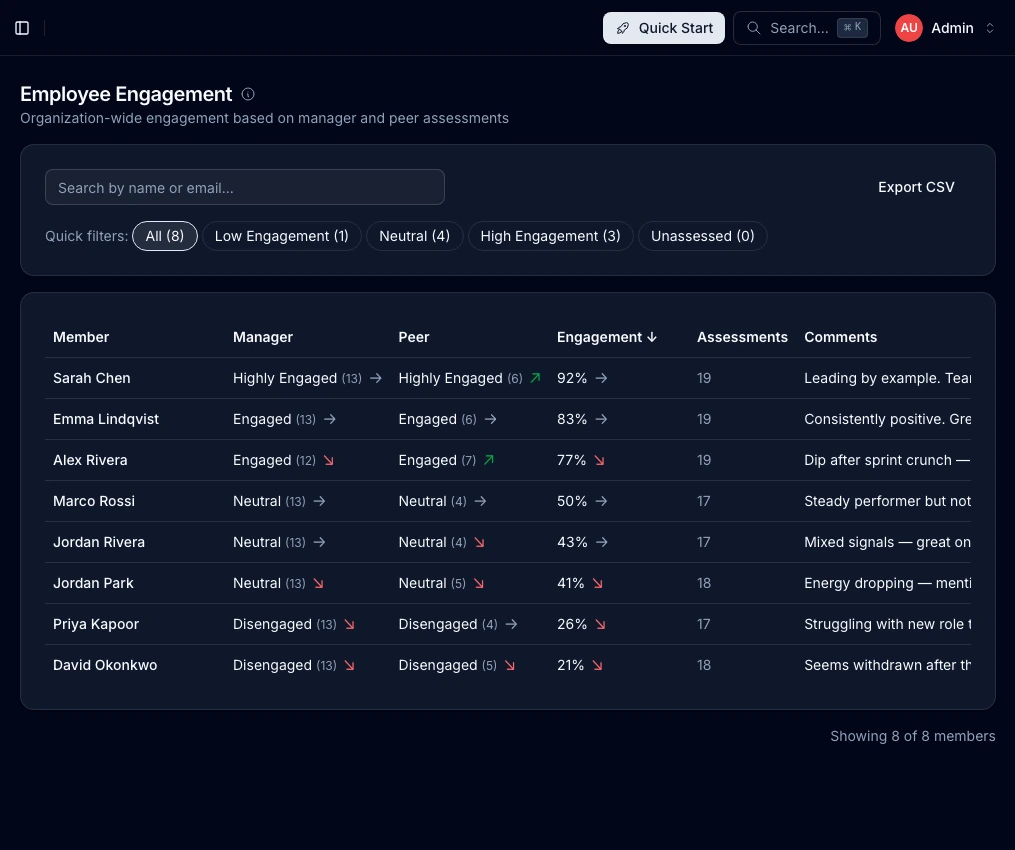Click David Okonkwo's Disengaged peer rating
The image size is (1015, 850).
438,665
